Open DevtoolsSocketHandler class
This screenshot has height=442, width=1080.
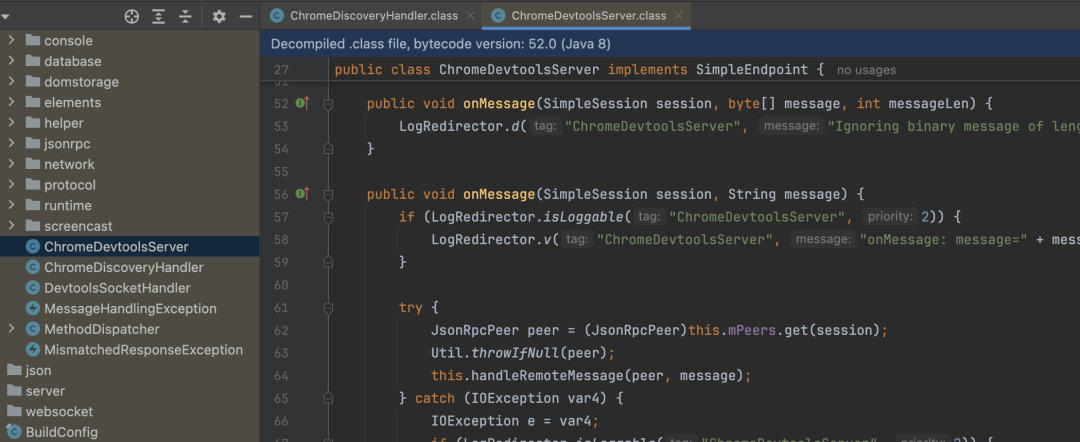click(x=117, y=288)
